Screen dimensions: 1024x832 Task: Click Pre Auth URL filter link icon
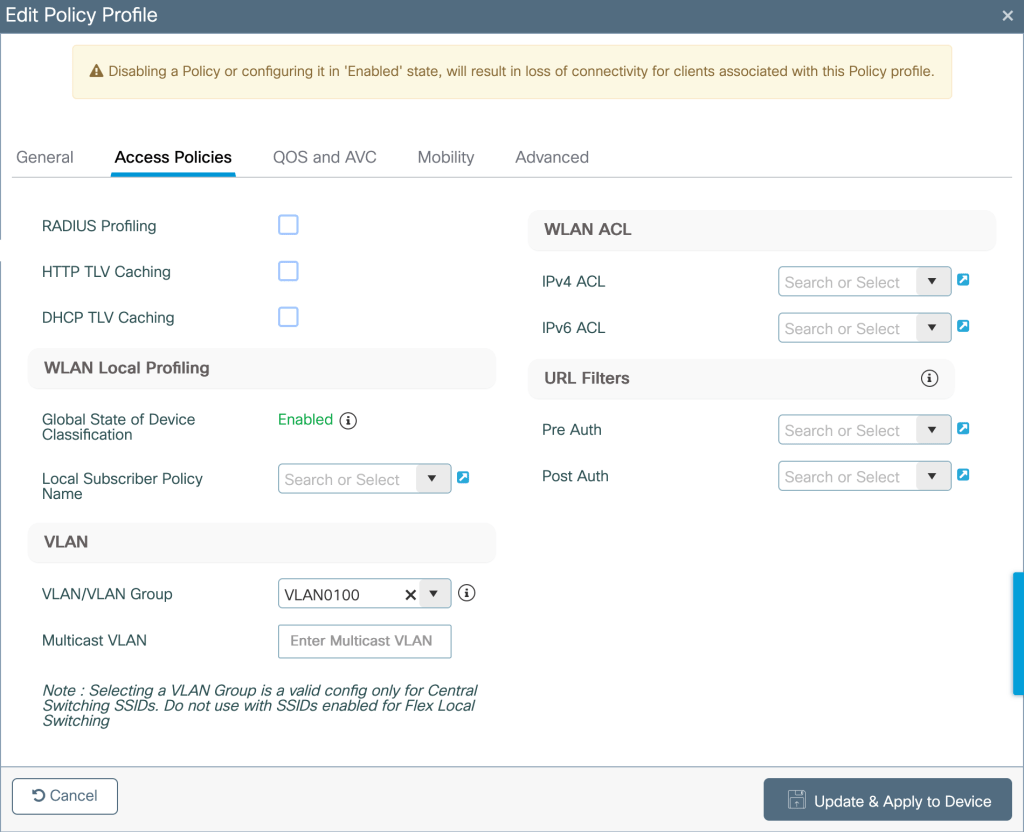click(x=963, y=428)
